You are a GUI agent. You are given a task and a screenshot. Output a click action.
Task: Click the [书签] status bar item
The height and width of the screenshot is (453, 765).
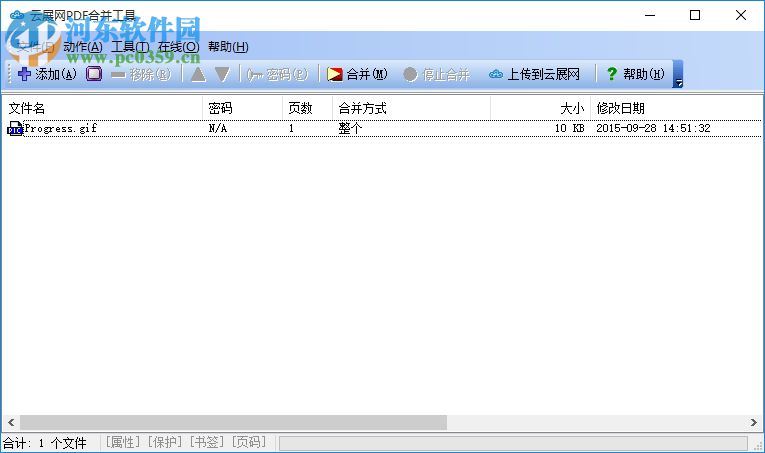pyautogui.click(x=207, y=442)
